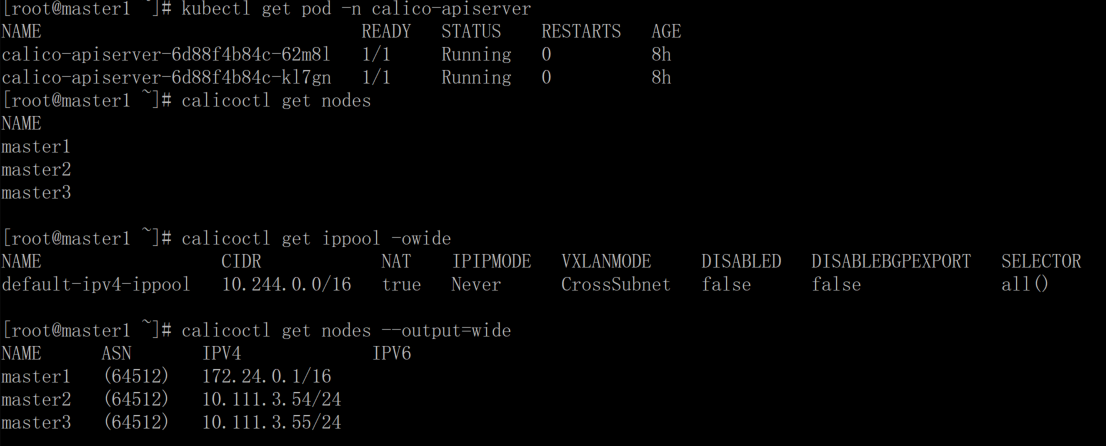The image size is (1106, 446).
Task: Click the CIDR column header
Action: coord(241,262)
